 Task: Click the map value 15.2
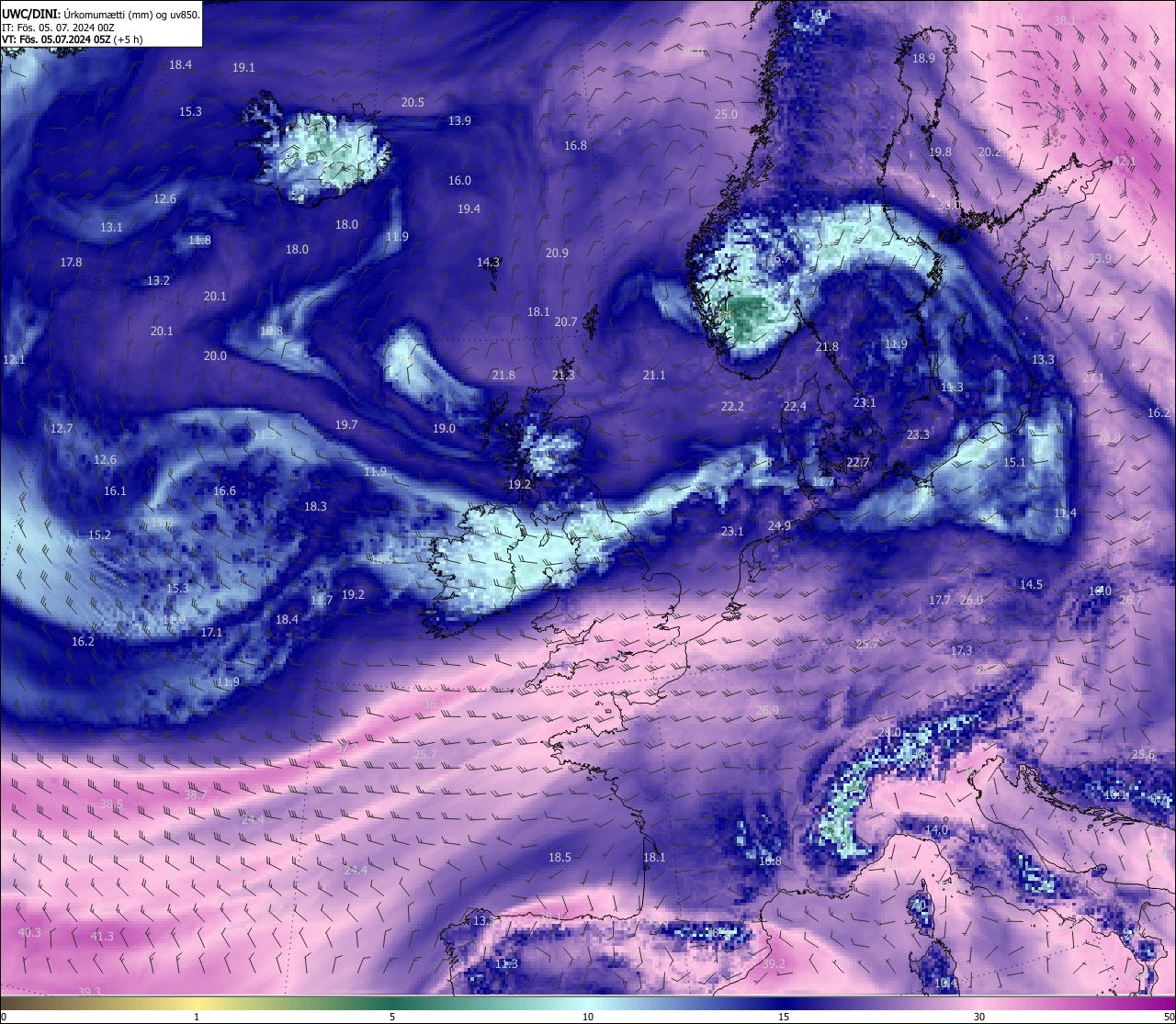(99, 535)
